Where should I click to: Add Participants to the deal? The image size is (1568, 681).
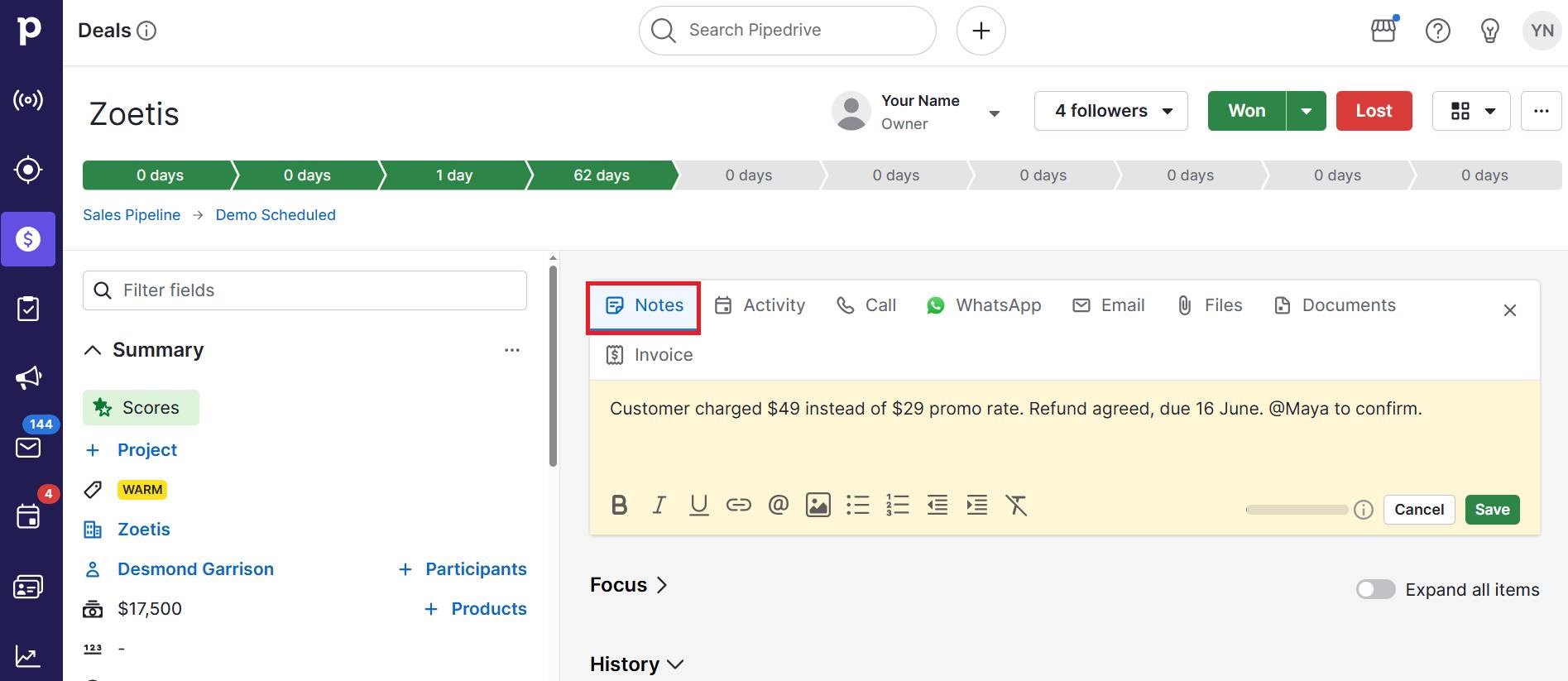463,569
